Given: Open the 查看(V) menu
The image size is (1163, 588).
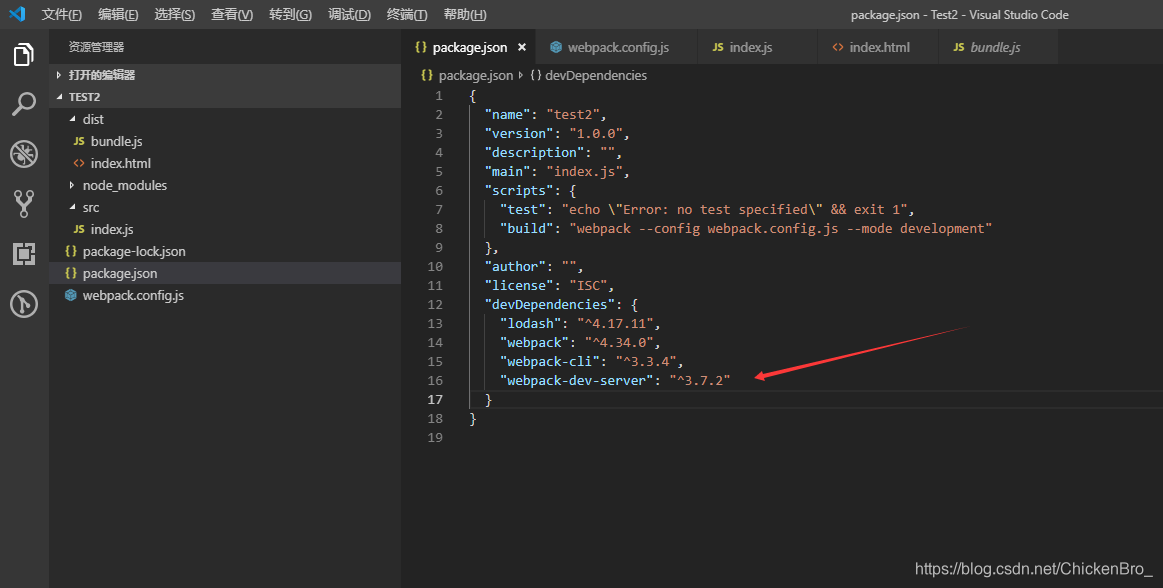Looking at the screenshot, I should pyautogui.click(x=231, y=14).
